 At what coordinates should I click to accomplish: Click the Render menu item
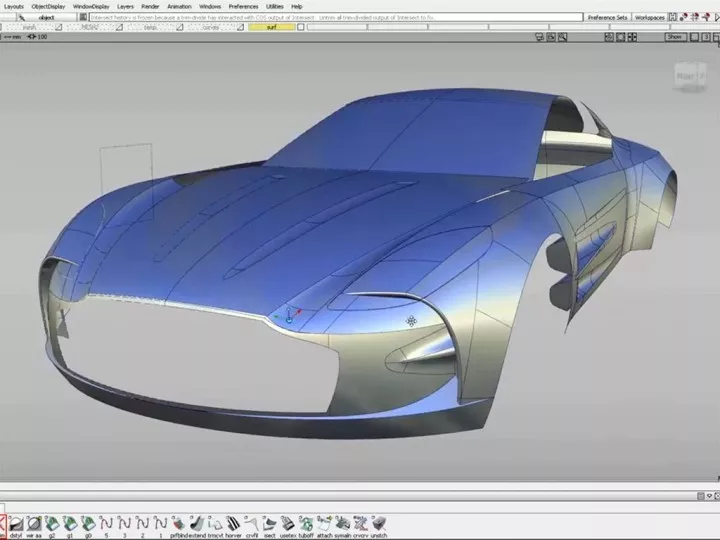[x=150, y=6]
